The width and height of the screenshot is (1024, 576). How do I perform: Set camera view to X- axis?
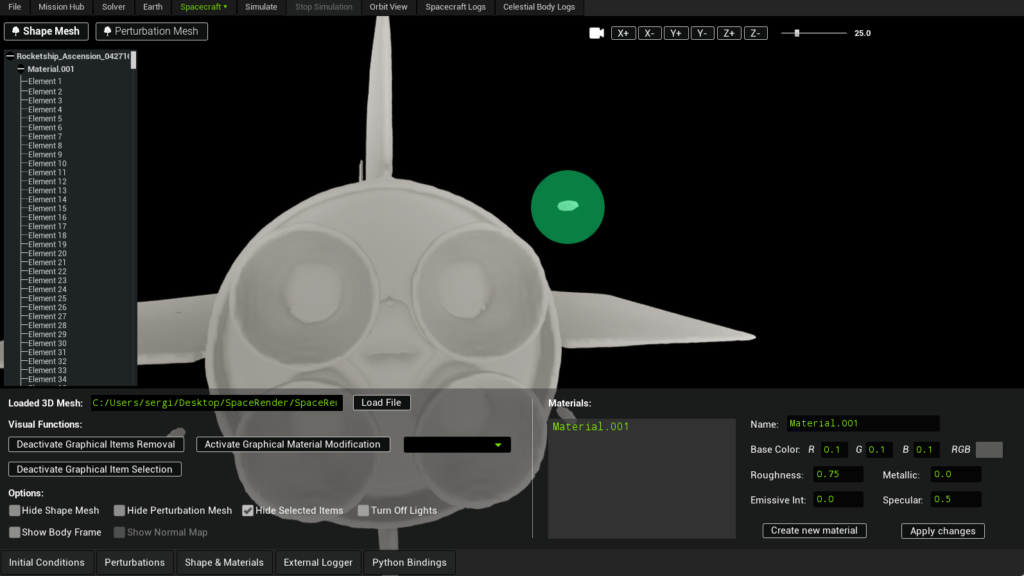649,33
